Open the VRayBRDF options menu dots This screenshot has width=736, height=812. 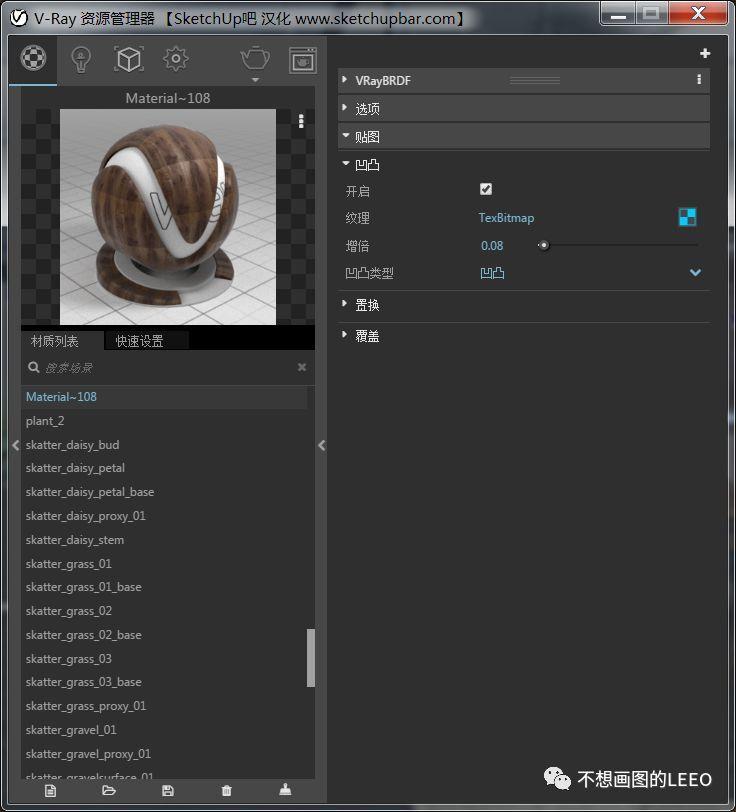[699, 79]
